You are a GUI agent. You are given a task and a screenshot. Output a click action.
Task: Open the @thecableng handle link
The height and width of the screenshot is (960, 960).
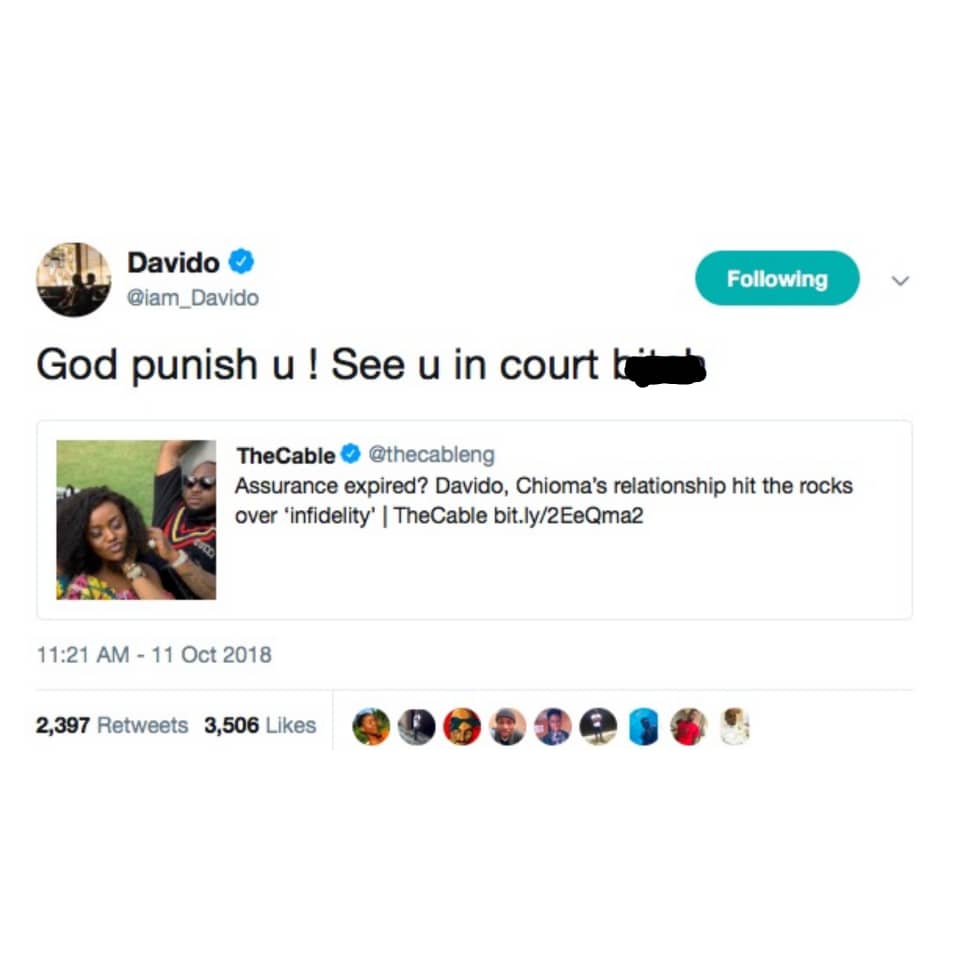(x=431, y=454)
